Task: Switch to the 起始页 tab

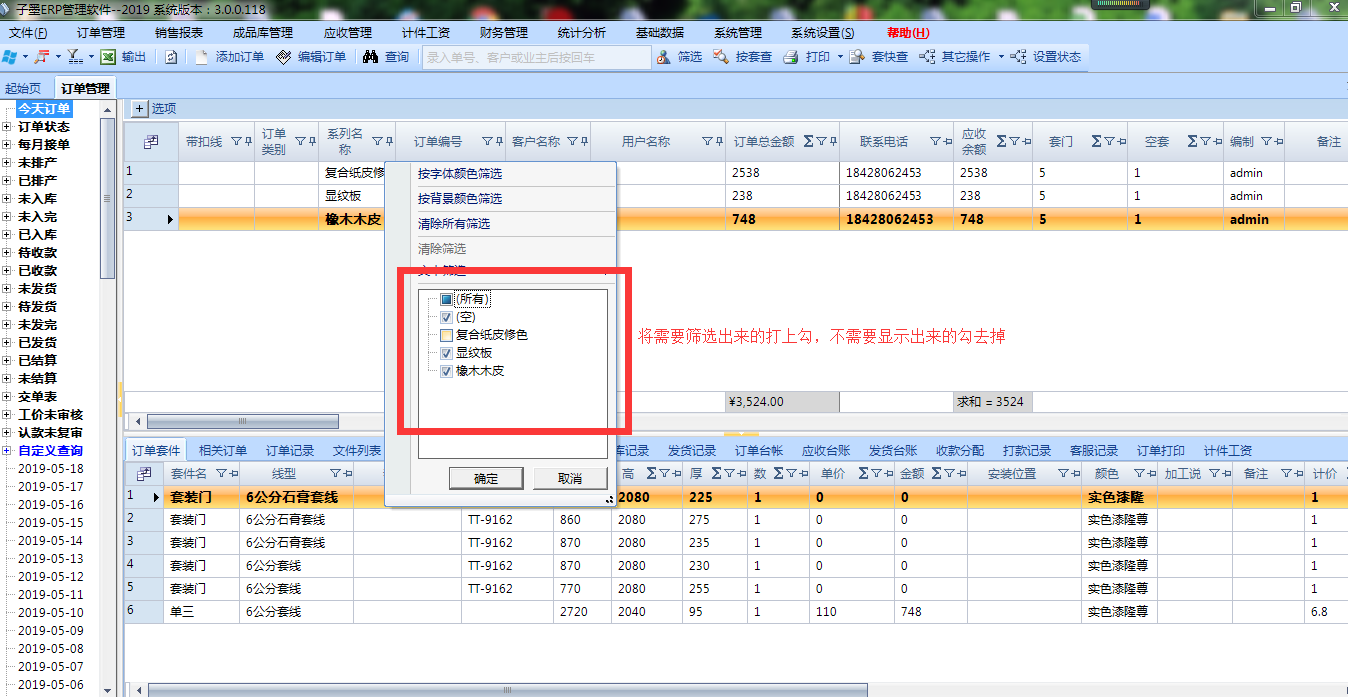Action: coord(24,88)
